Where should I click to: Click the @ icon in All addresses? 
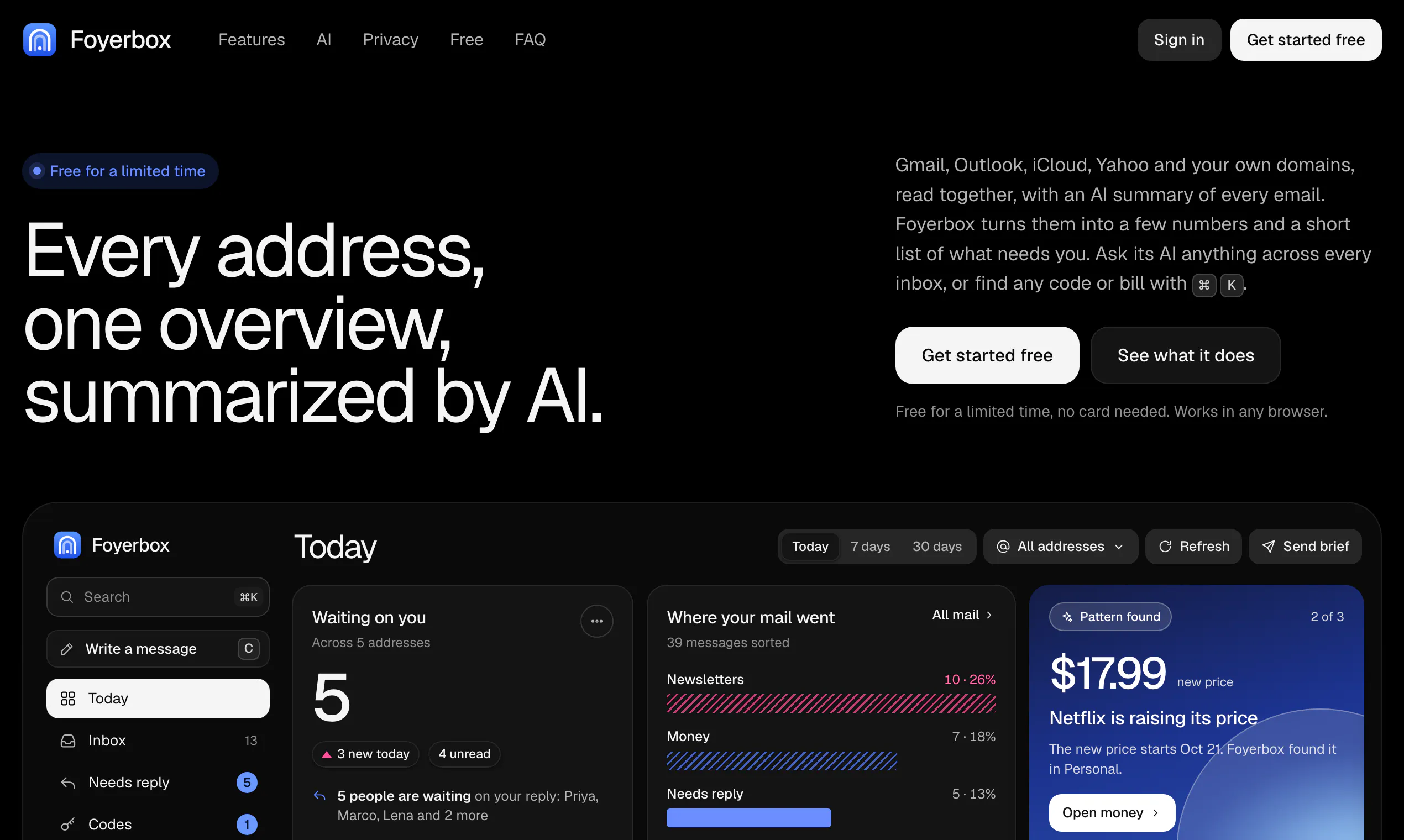pyautogui.click(x=1003, y=546)
